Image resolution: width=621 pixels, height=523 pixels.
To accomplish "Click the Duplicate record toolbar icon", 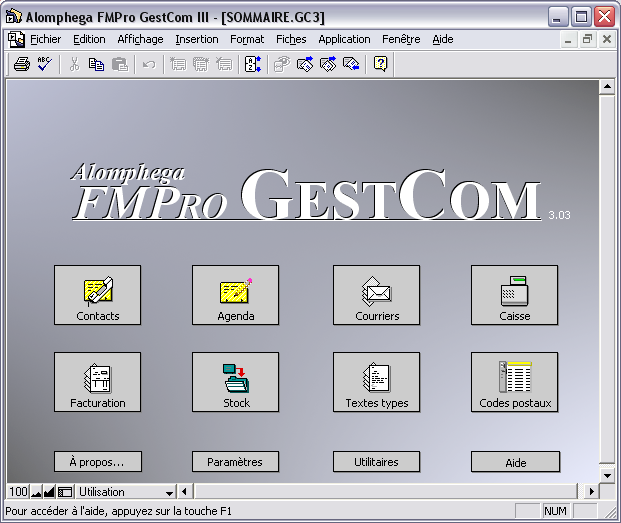I will (201, 64).
